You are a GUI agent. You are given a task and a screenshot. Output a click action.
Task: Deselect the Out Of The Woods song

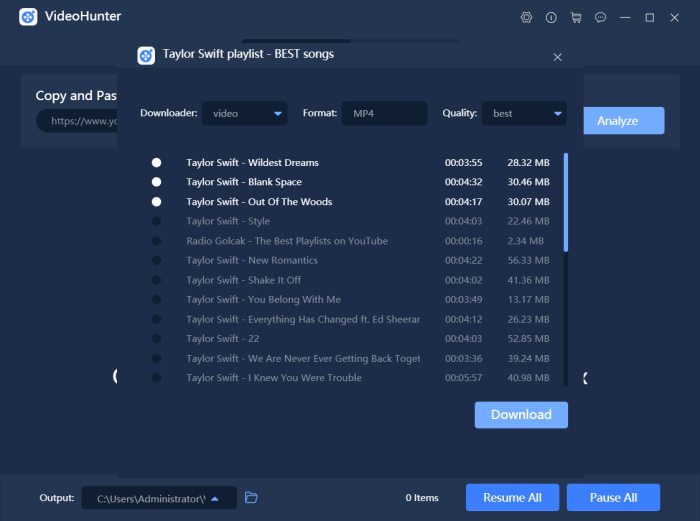(x=156, y=202)
